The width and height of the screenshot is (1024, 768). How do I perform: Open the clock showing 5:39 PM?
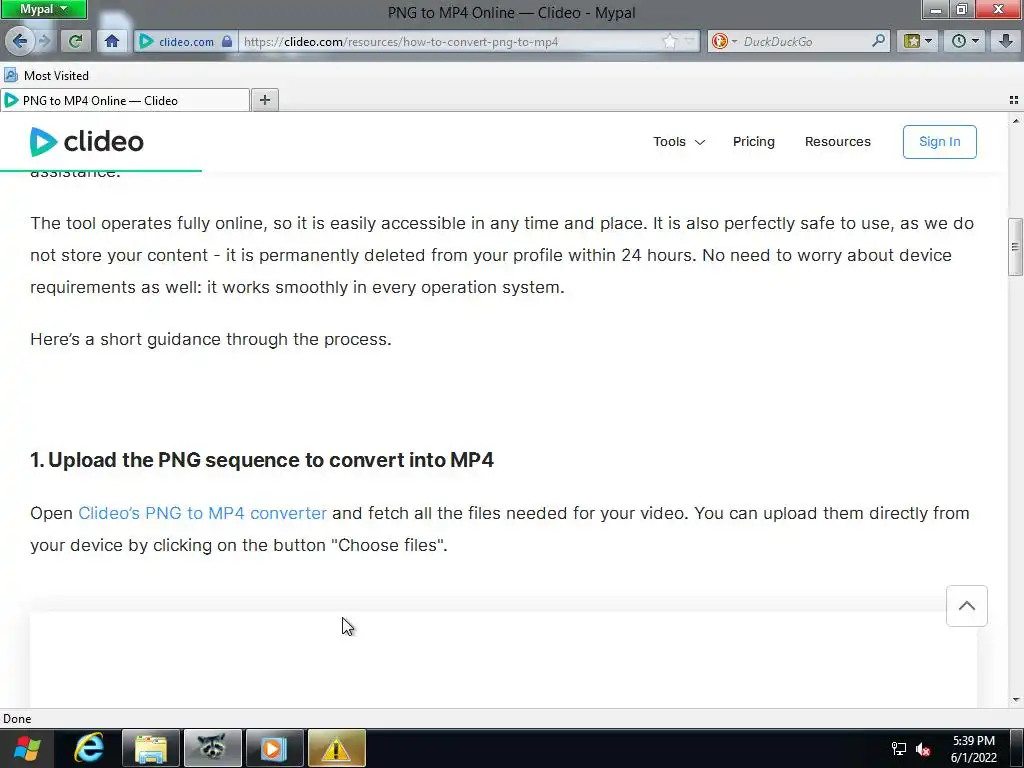point(974,749)
